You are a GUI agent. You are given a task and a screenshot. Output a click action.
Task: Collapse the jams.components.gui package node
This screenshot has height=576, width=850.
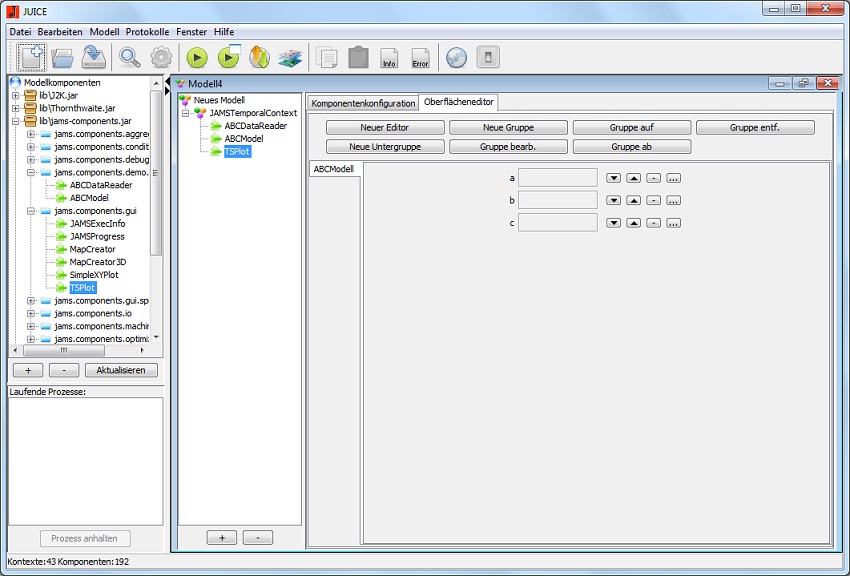point(31,211)
